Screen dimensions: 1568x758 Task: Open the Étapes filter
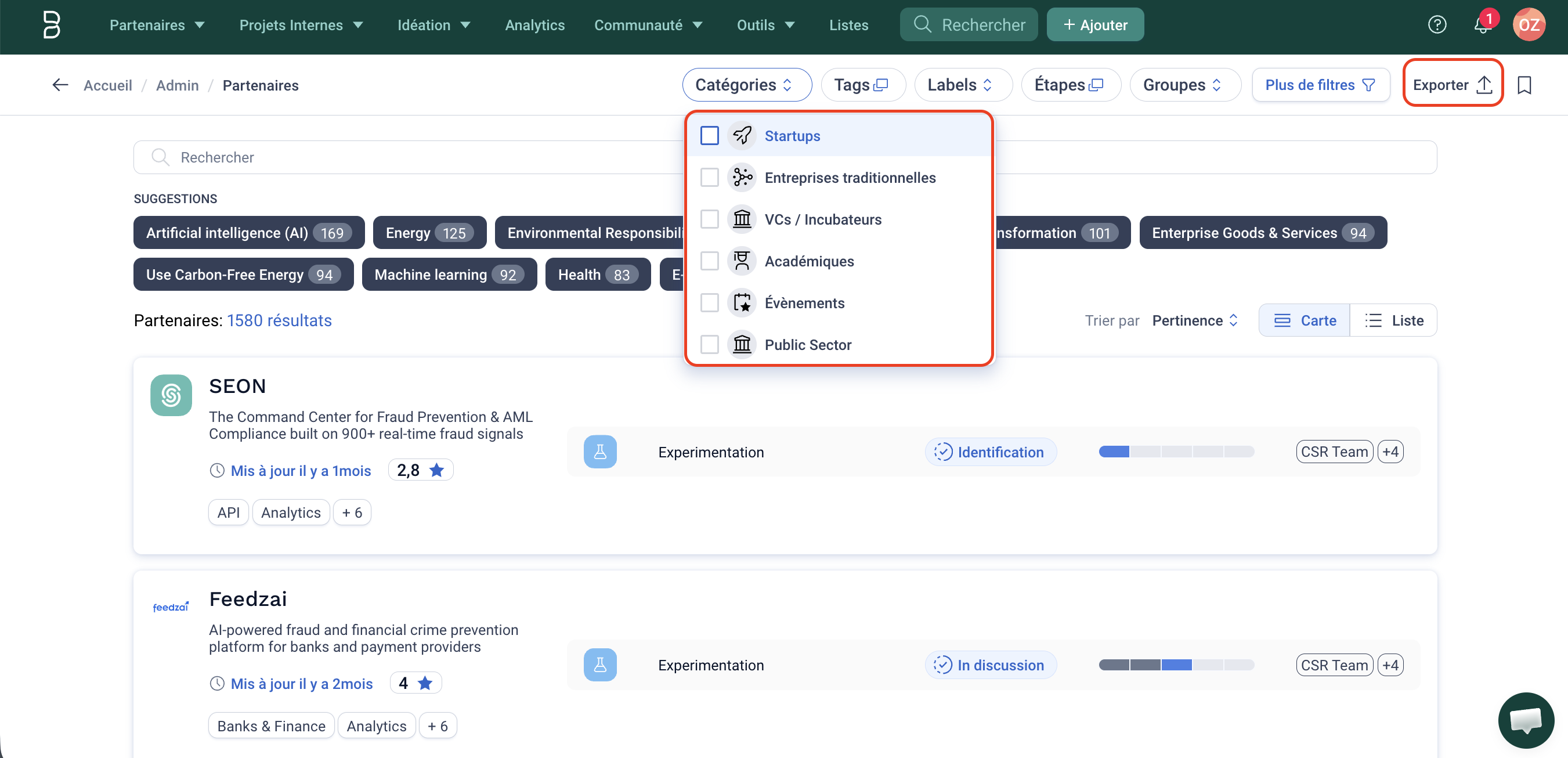pos(1071,85)
